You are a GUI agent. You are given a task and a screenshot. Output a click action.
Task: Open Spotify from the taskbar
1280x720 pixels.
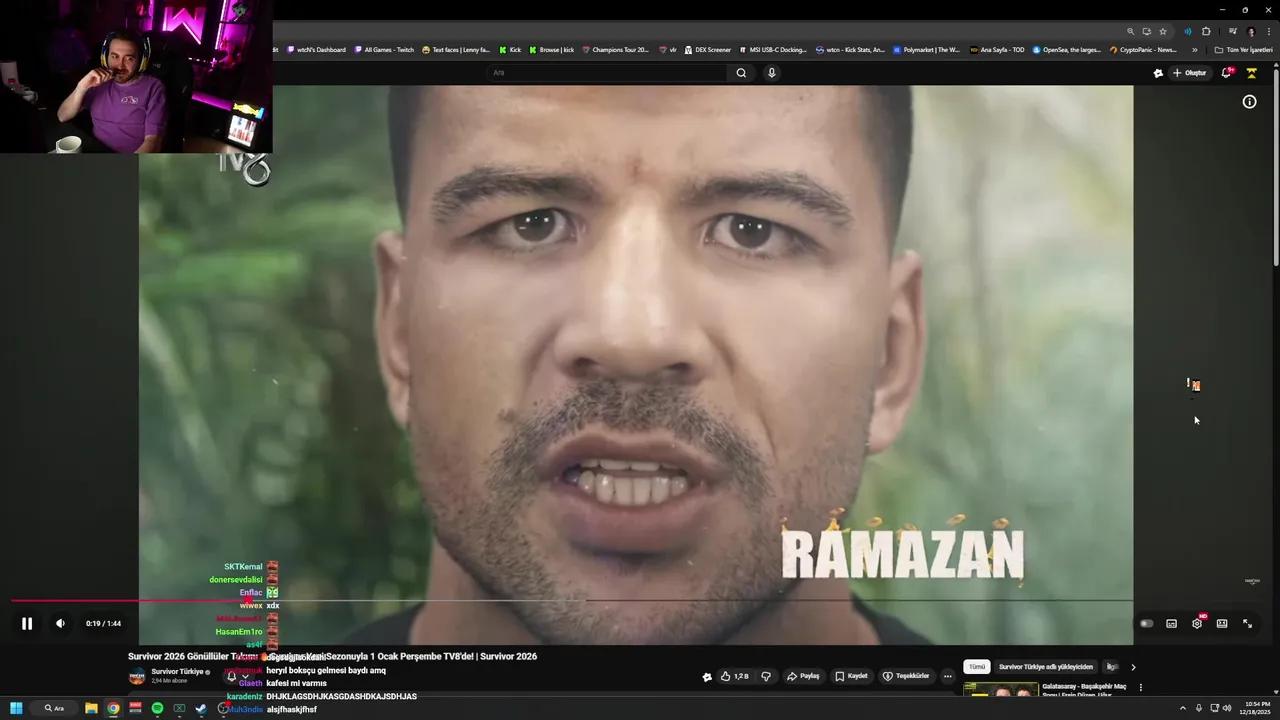click(157, 708)
